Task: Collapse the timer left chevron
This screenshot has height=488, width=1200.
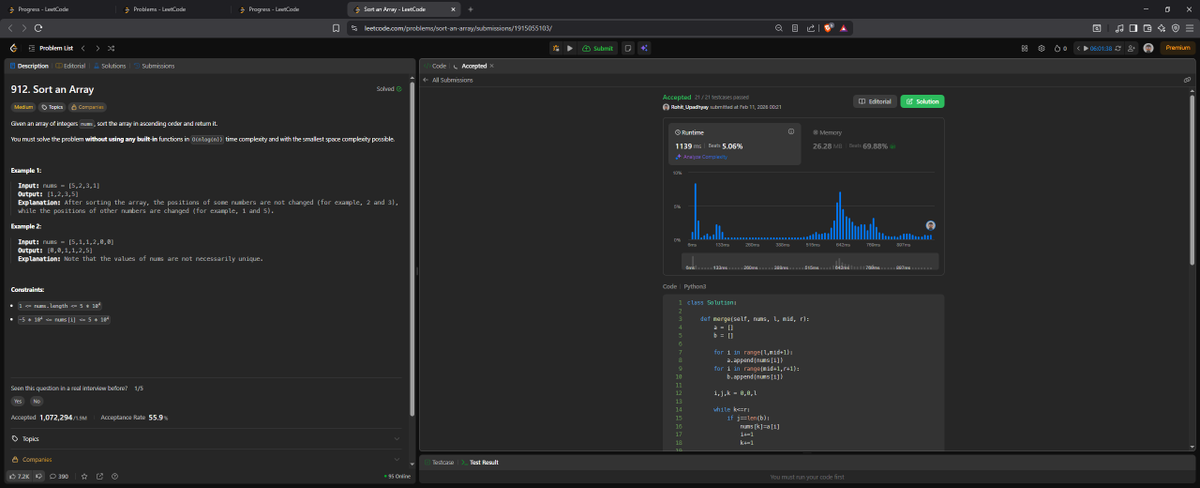Action: click(1078, 48)
